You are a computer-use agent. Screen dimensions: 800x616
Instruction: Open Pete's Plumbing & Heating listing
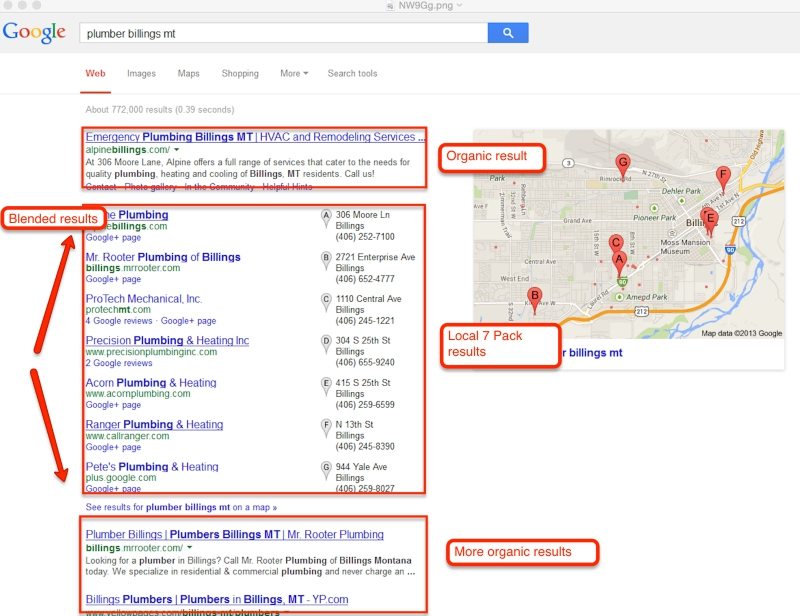coord(152,466)
